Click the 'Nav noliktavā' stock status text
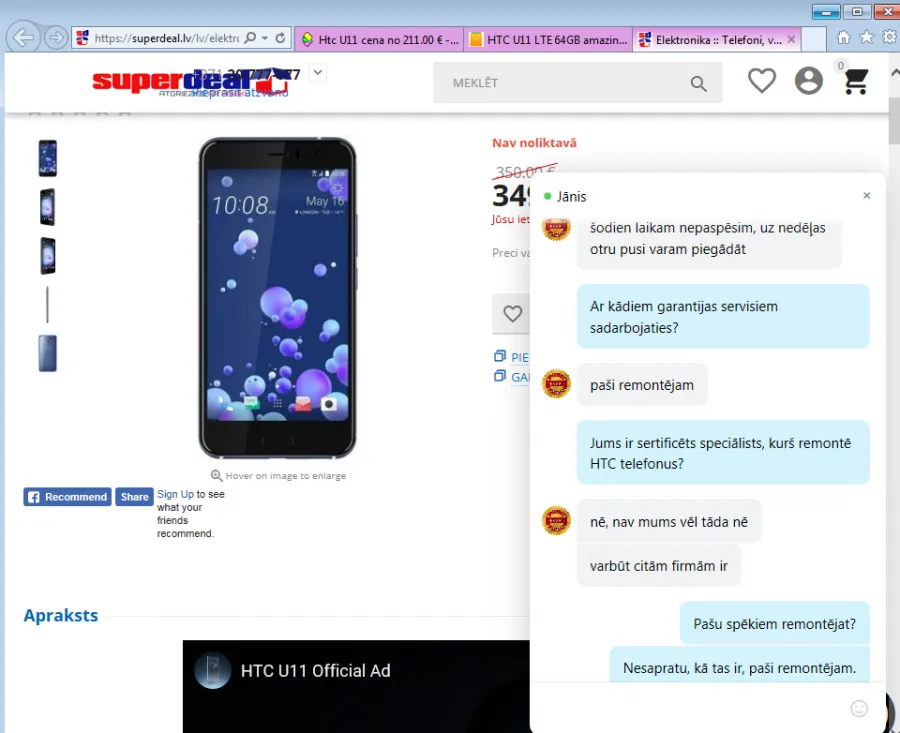 pyautogui.click(x=534, y=143)
